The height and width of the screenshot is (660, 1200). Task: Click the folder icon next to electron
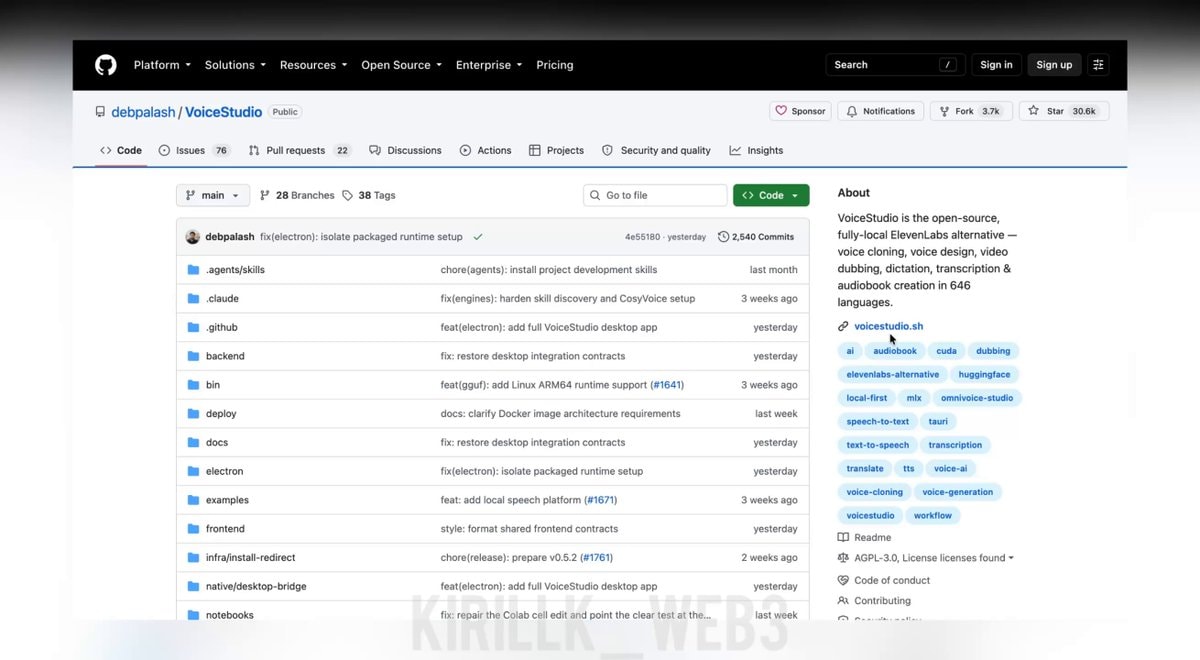[193, 471]
